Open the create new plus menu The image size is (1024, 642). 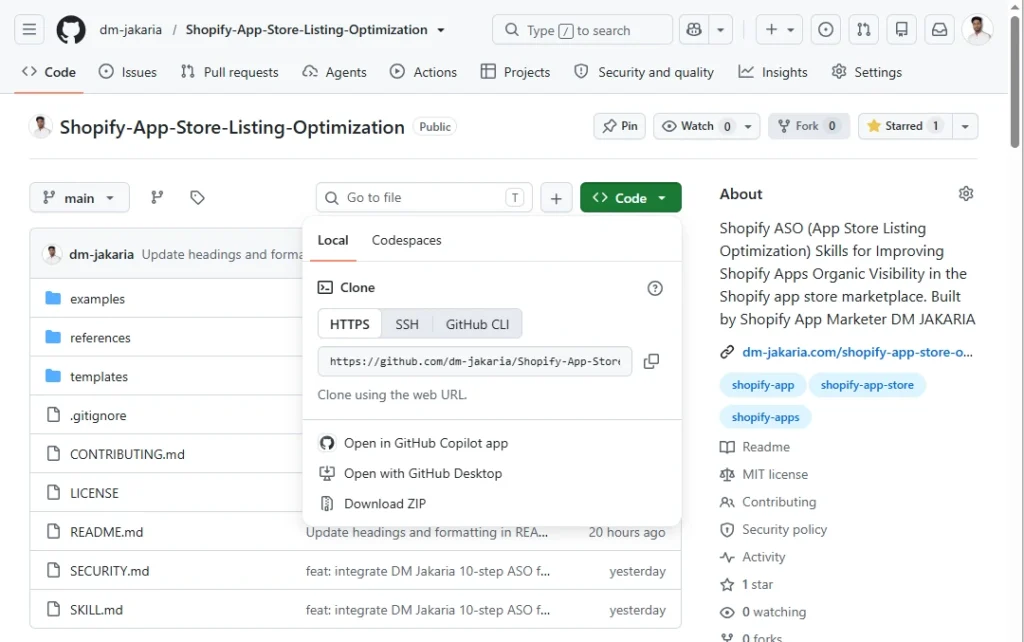point(779,29)
